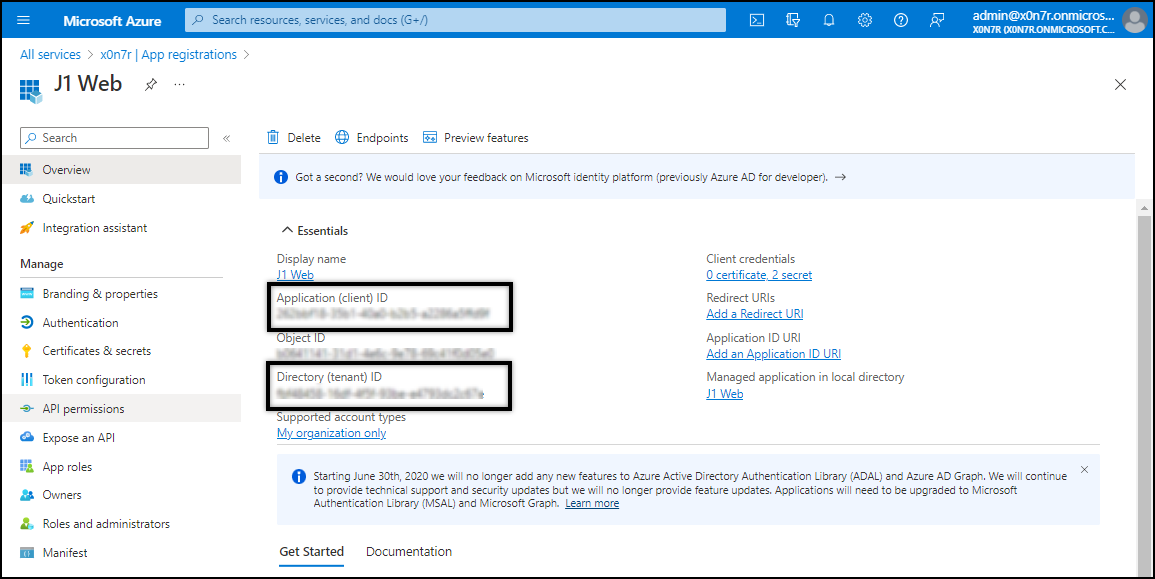The height and width of the screenshot is (579, 1155).
Task: Click the info icon in feedback banner
Action: (281, 177)
